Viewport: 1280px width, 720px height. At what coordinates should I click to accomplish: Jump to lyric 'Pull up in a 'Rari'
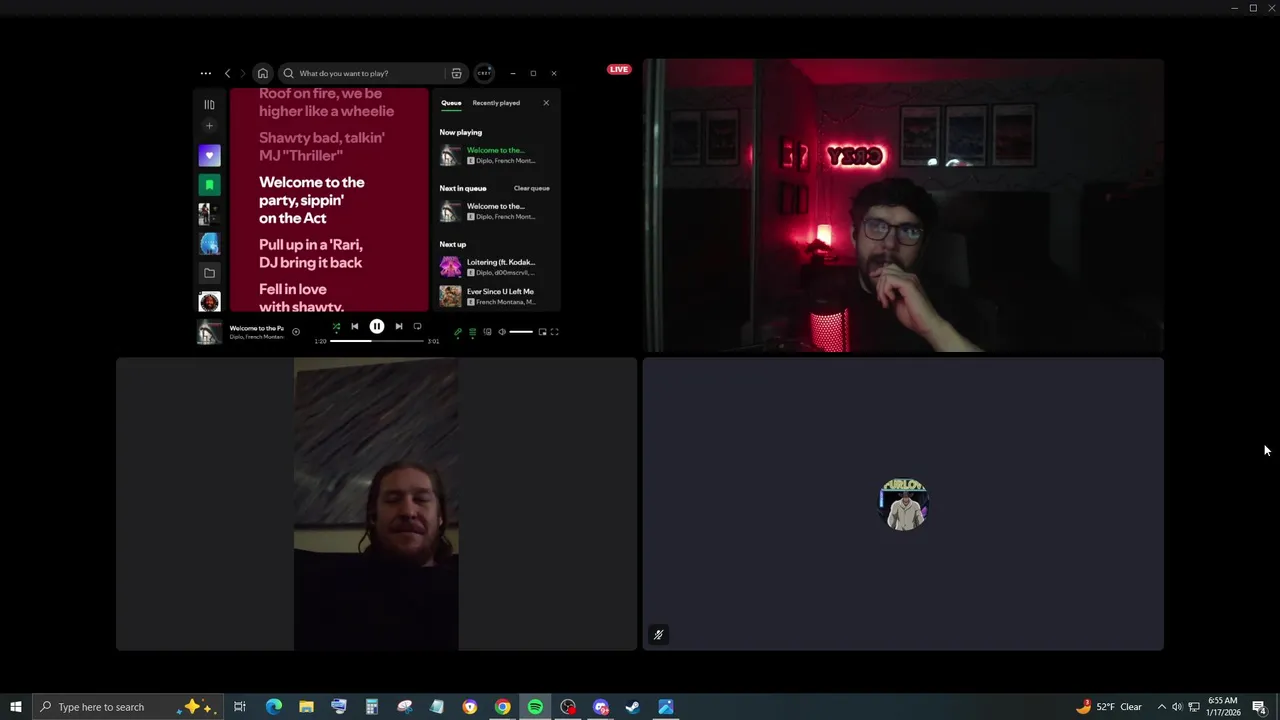pos(311,245)
